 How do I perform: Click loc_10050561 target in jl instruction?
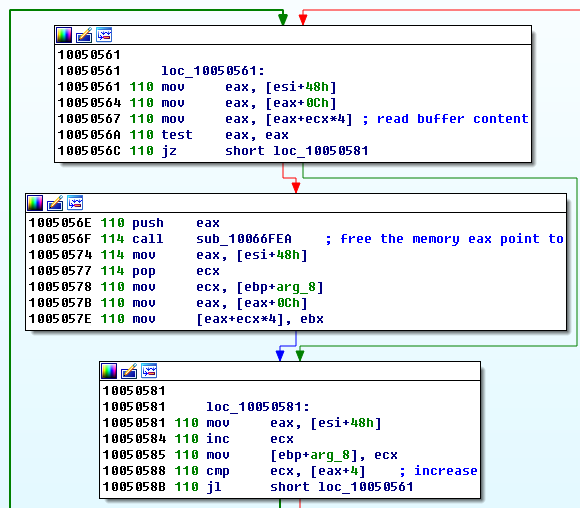pos(366,487)
